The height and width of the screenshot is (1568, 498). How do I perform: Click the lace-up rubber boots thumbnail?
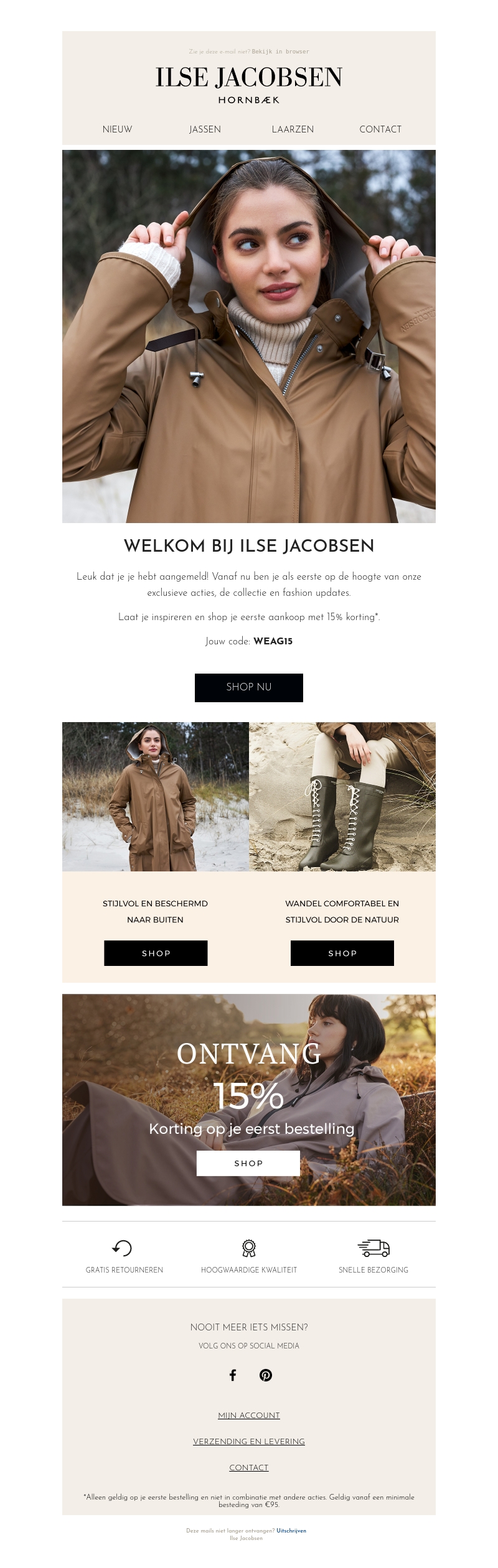342,797
